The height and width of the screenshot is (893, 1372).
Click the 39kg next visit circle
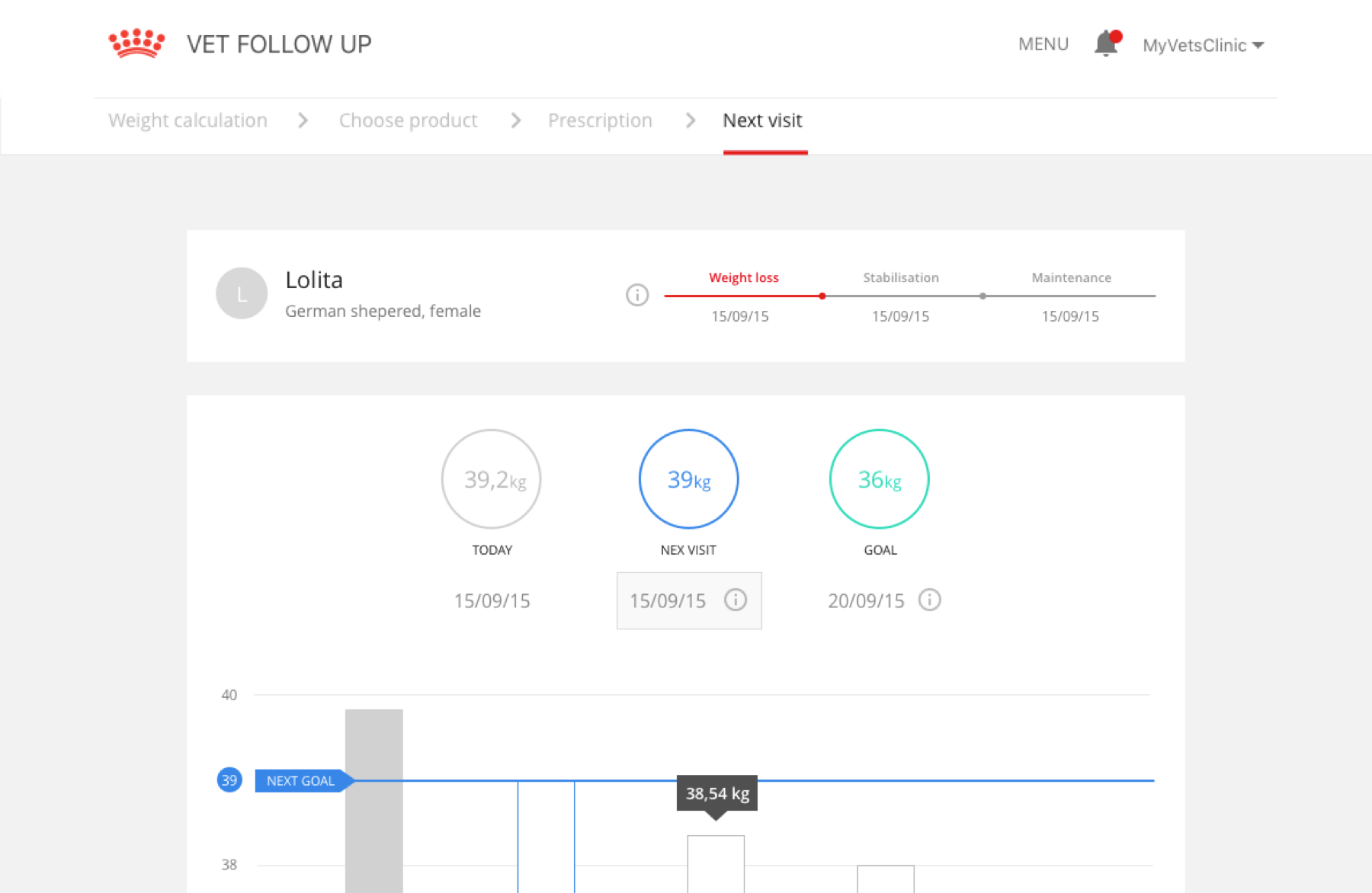coord(688,479)
